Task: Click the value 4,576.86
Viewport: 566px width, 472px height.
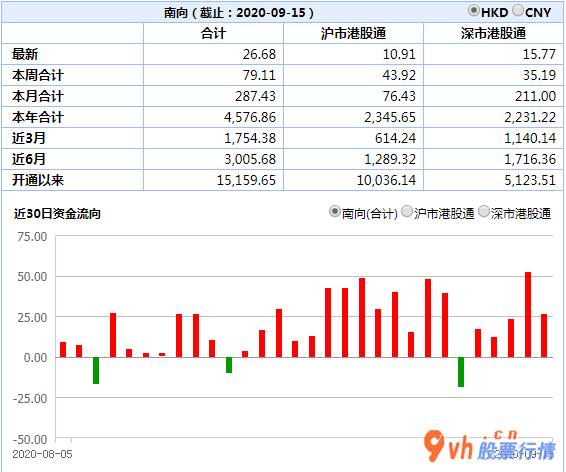Action: [250, 117]
